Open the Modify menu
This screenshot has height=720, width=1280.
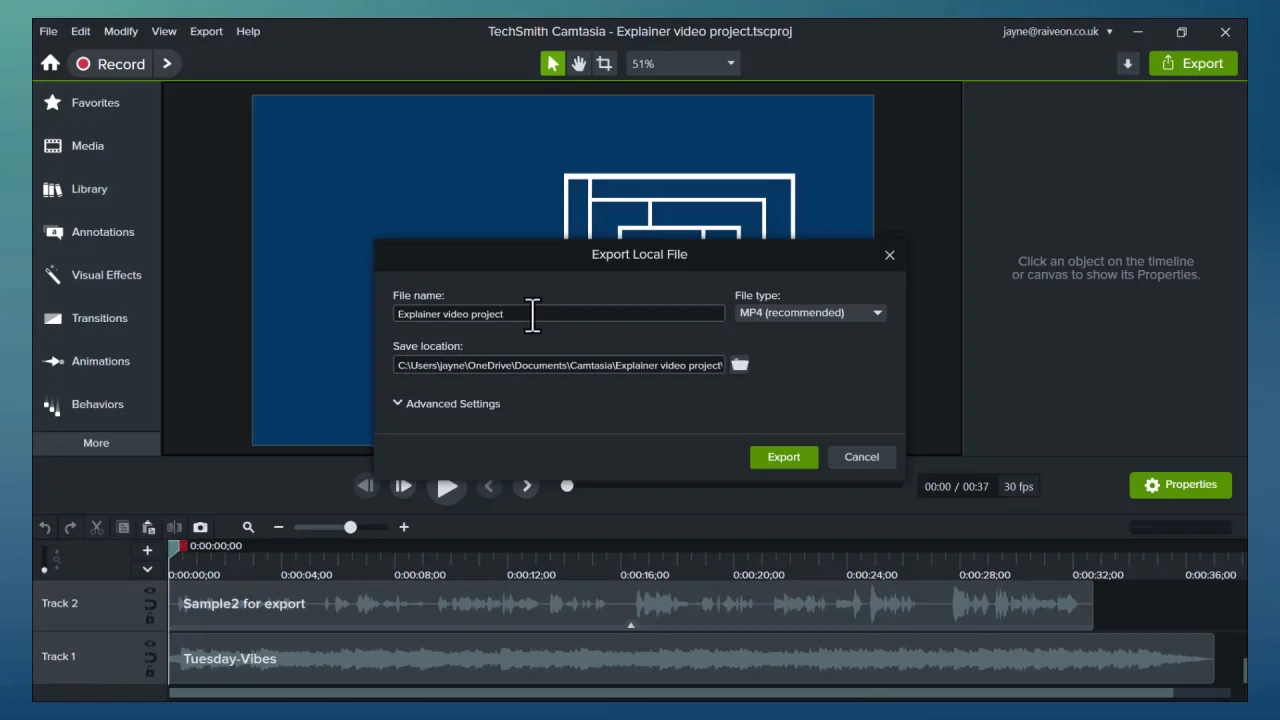click(x=121, y=31)
